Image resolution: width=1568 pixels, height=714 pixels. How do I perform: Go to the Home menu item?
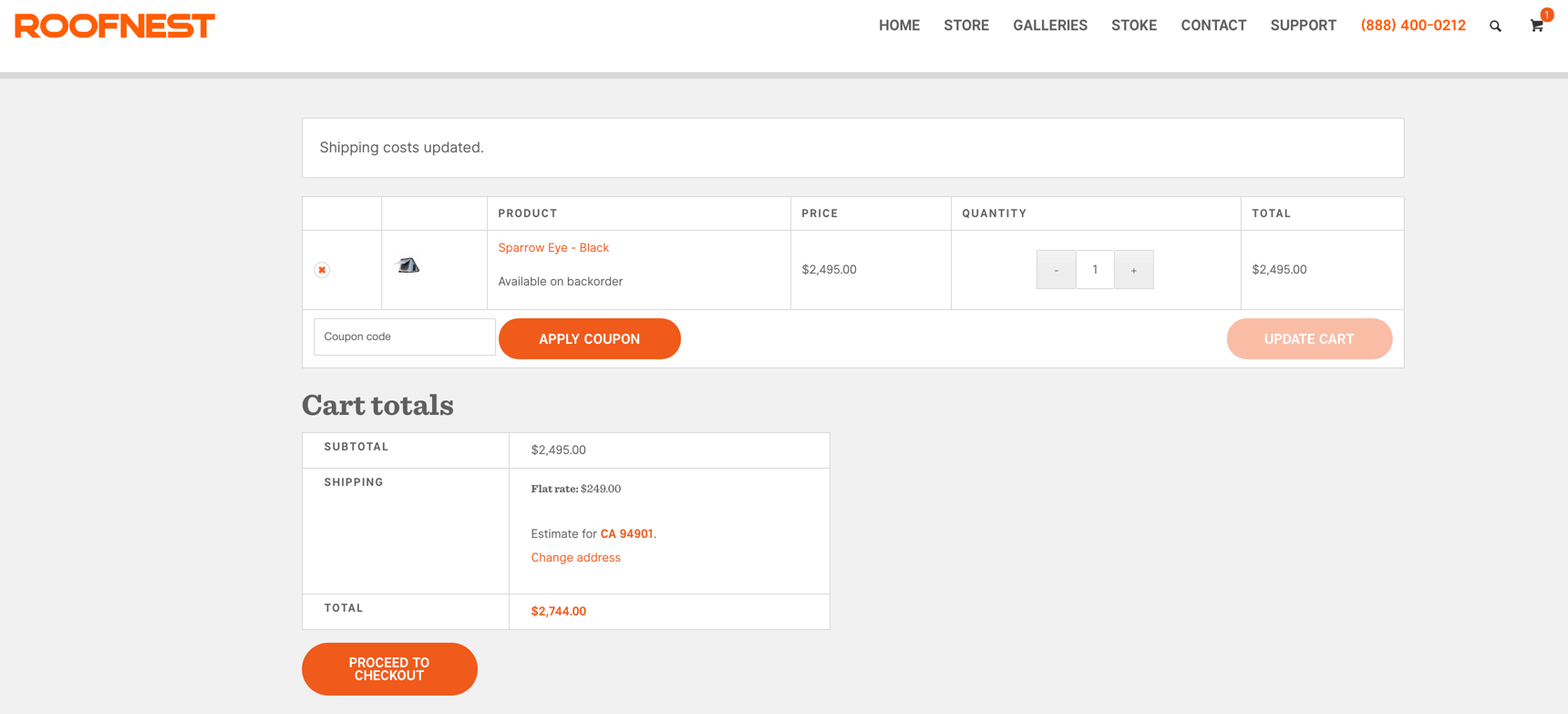[x=899, y=26]
